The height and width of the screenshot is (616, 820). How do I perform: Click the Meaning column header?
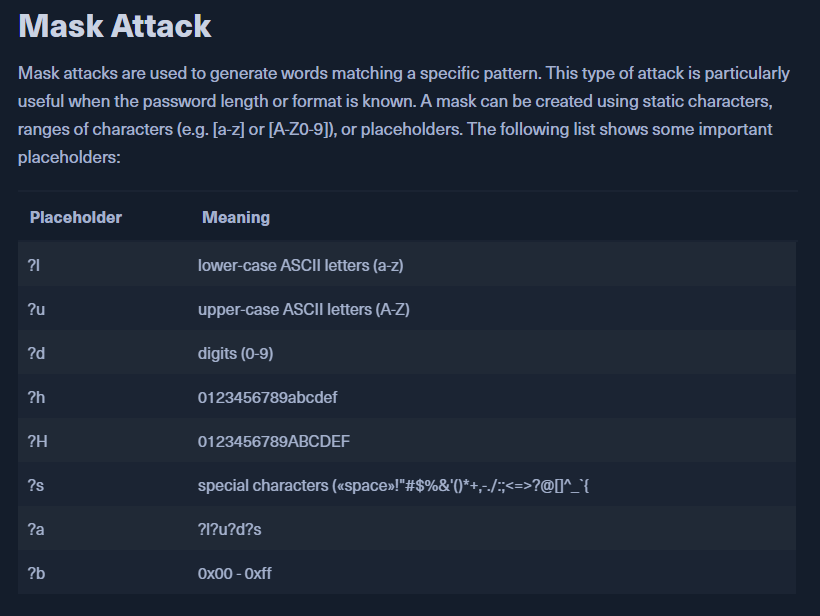pos(236,217)
